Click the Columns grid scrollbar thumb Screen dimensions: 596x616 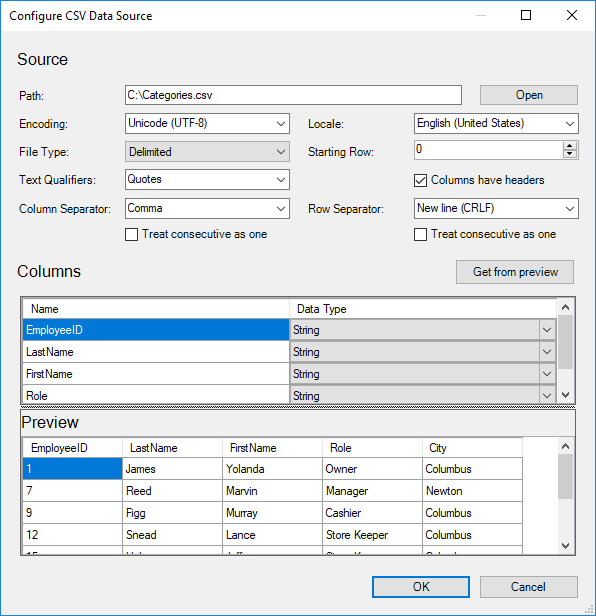(565, 342)
